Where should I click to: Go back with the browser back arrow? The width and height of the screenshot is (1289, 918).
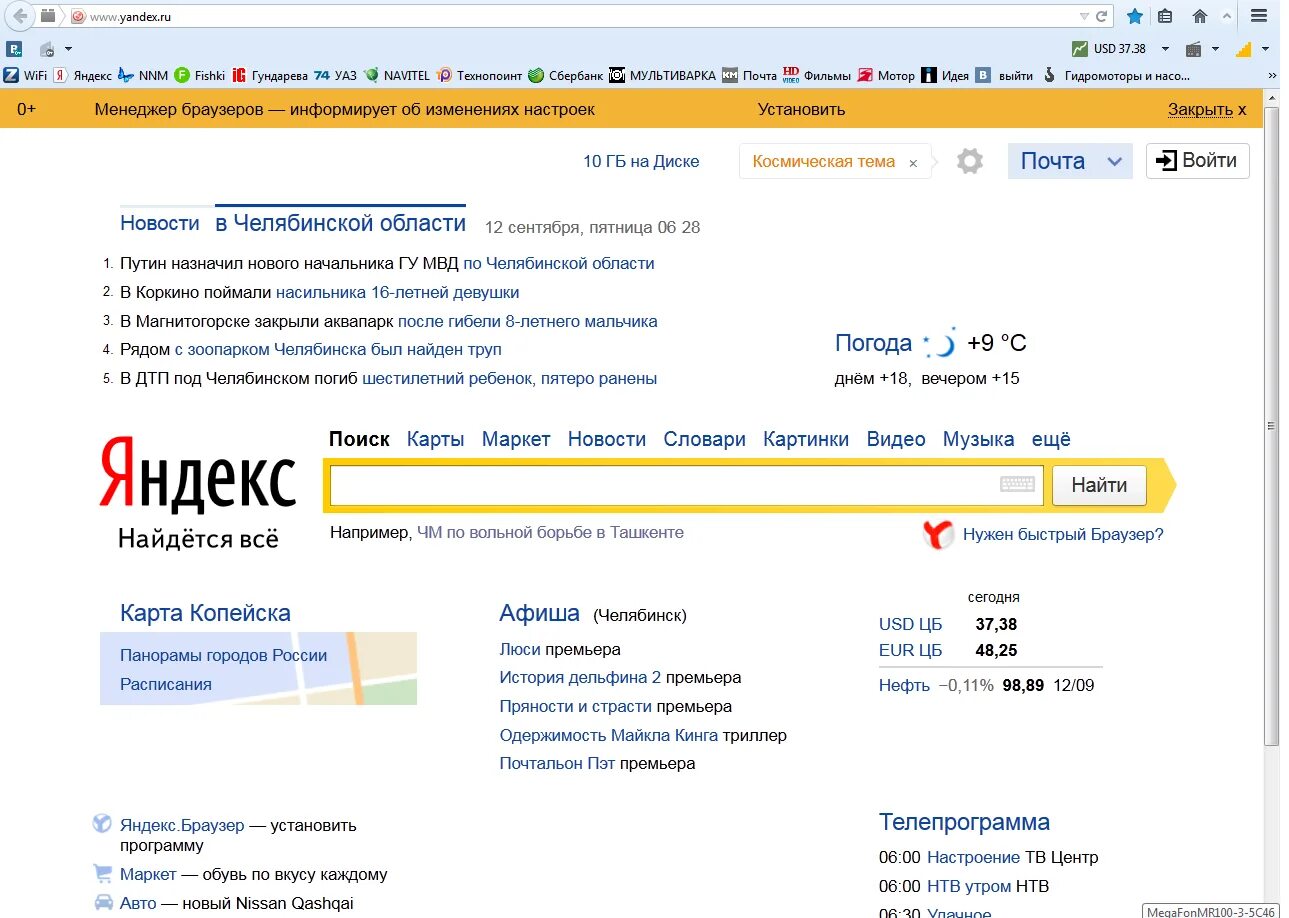[x=19, y=16]
